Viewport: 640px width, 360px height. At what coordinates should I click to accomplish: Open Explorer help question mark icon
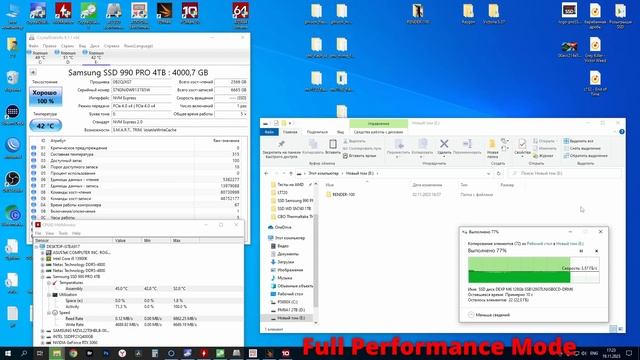coord(621,132)
